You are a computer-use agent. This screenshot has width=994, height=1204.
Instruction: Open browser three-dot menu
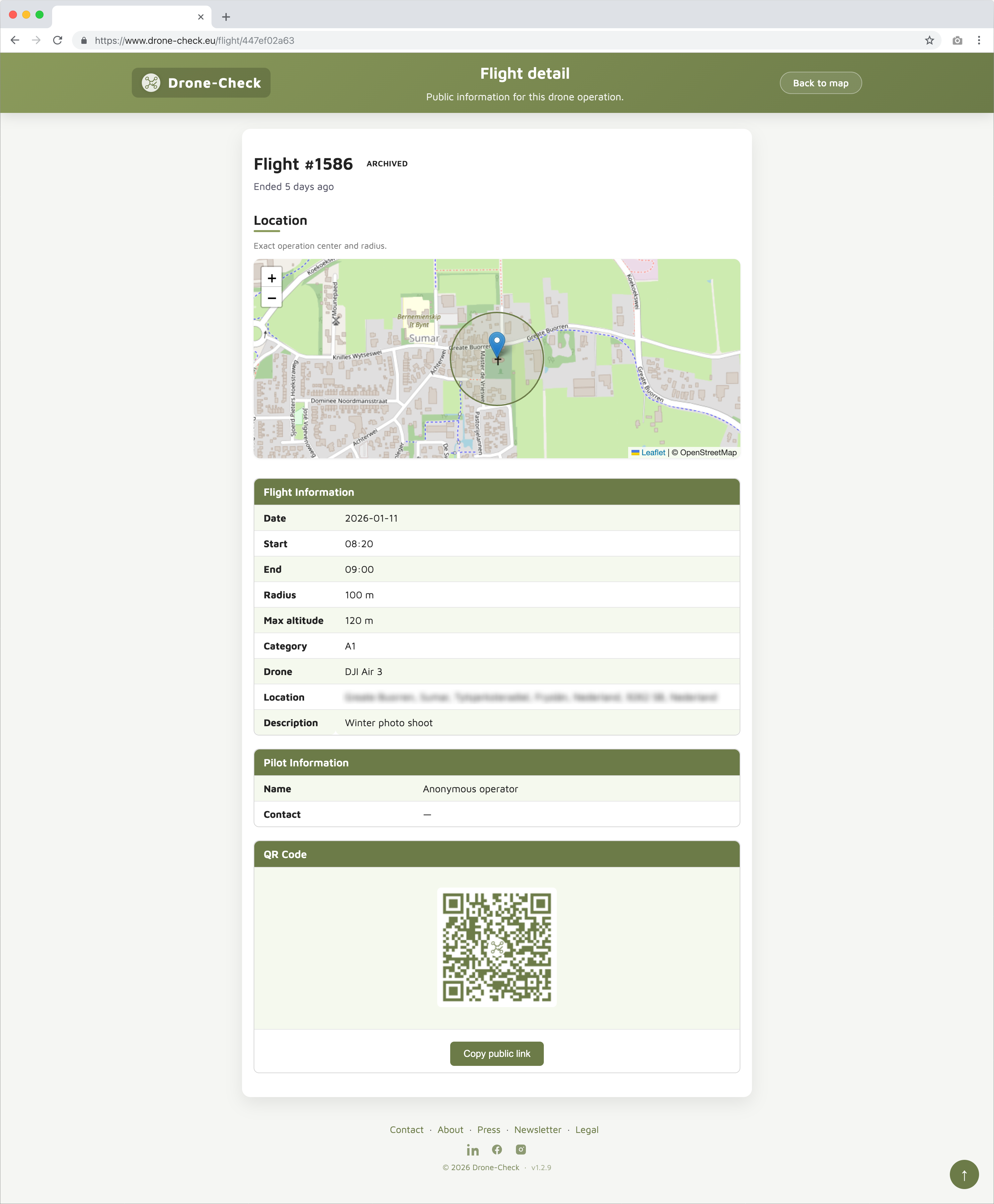(x=978, y=41)
